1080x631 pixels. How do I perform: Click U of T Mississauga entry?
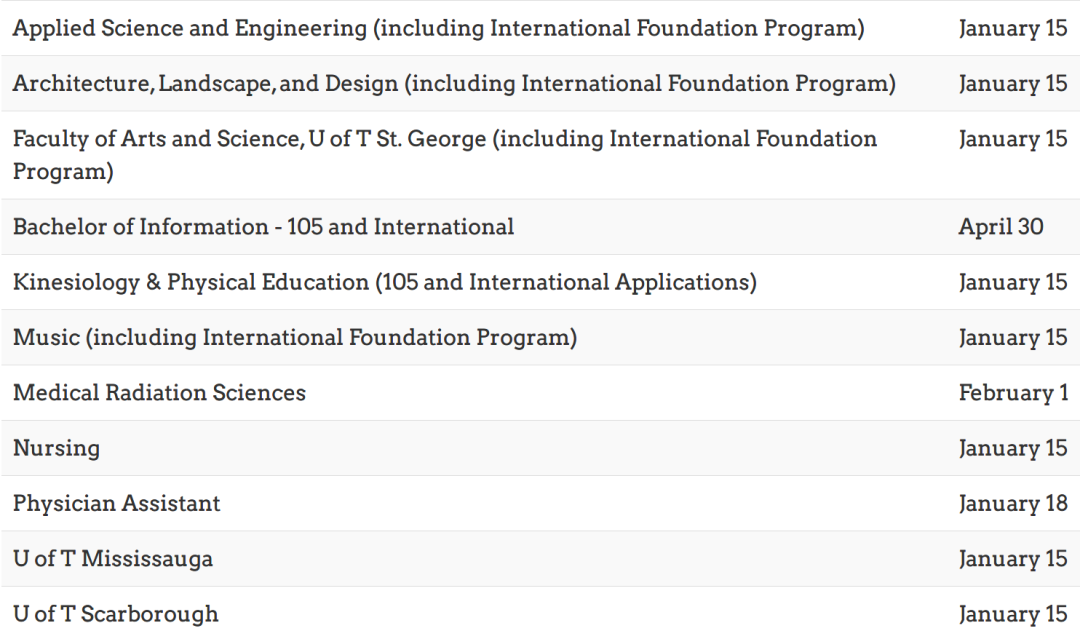[x=113, y=559]
